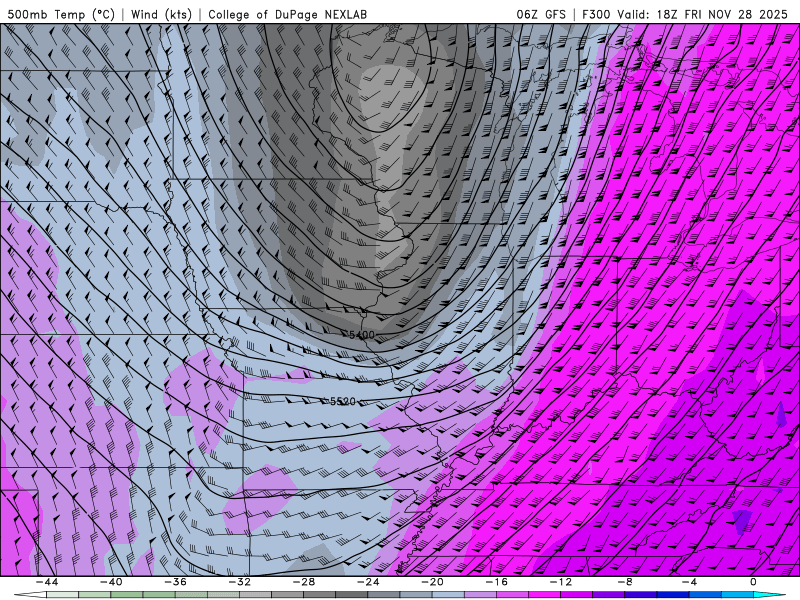Click the -44 colorbar tick label
Screen dimensions: 800x600
(x=47, y=582)
